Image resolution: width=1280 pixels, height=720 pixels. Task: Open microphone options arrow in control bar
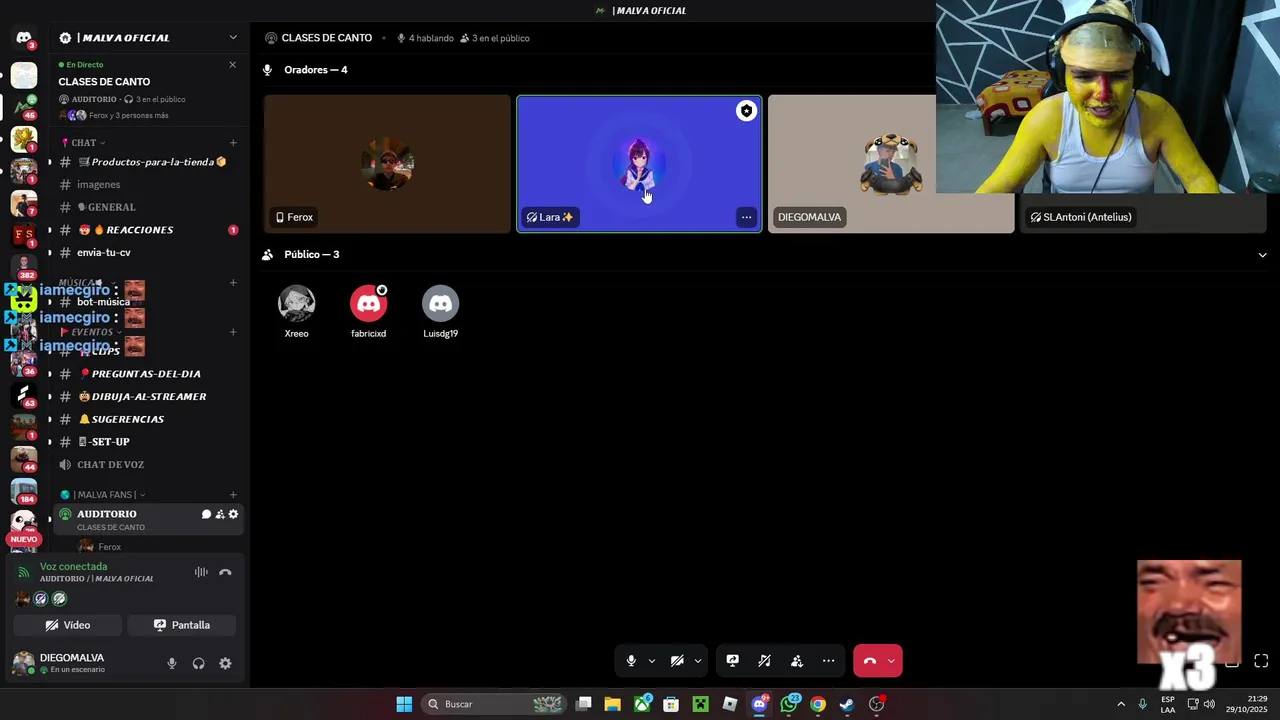[652, 661]
